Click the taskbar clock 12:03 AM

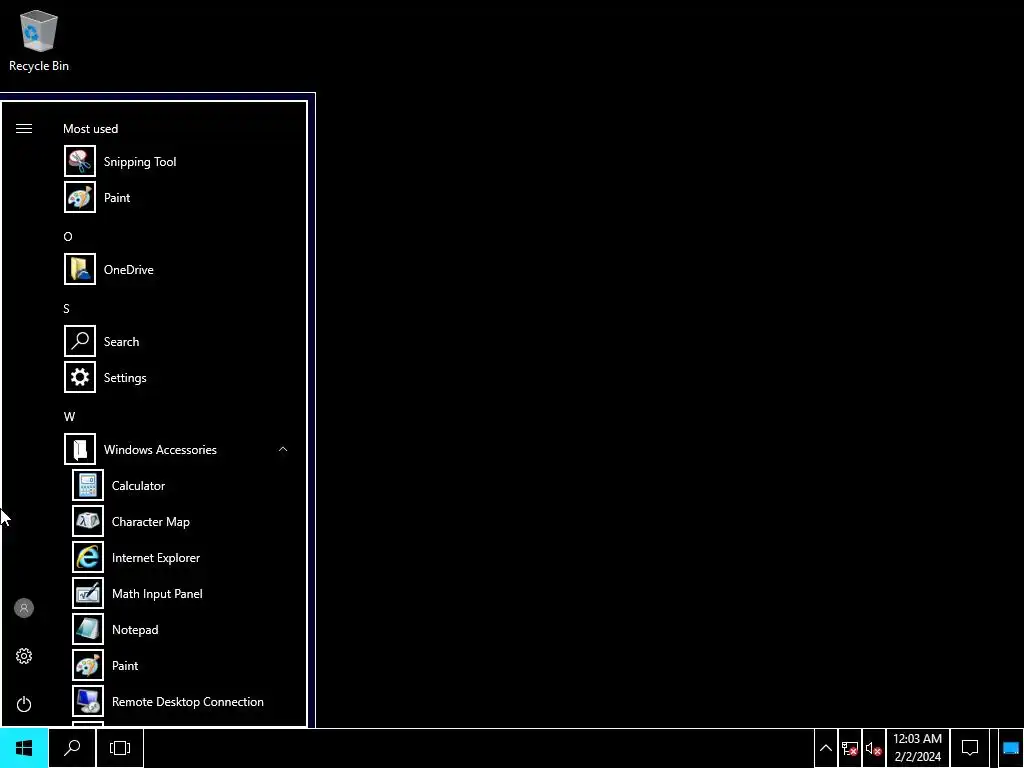coord(918,748)
